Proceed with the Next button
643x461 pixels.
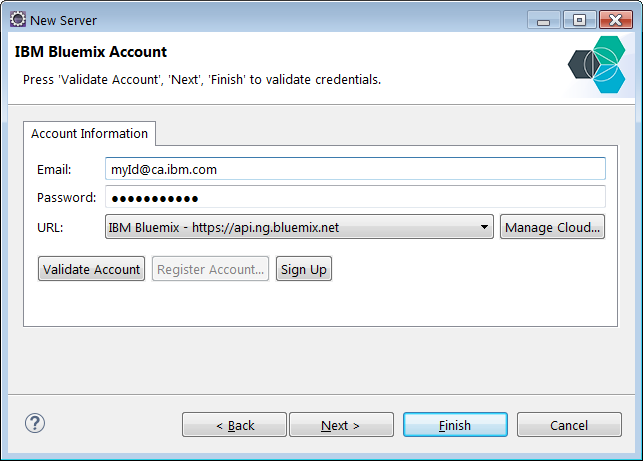coord(341,425)
